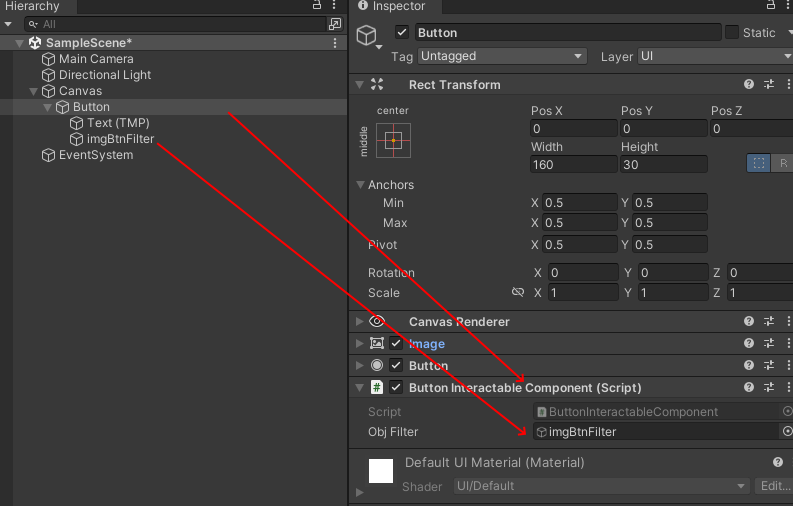Image resolution: width=793 pixels, height=506 pixels.
Task: Click the GameObject name field Button
Action: tap(568, 32)
